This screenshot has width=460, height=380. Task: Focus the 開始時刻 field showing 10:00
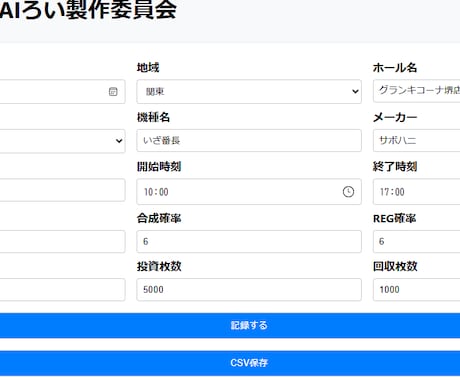tap(249, 192)
